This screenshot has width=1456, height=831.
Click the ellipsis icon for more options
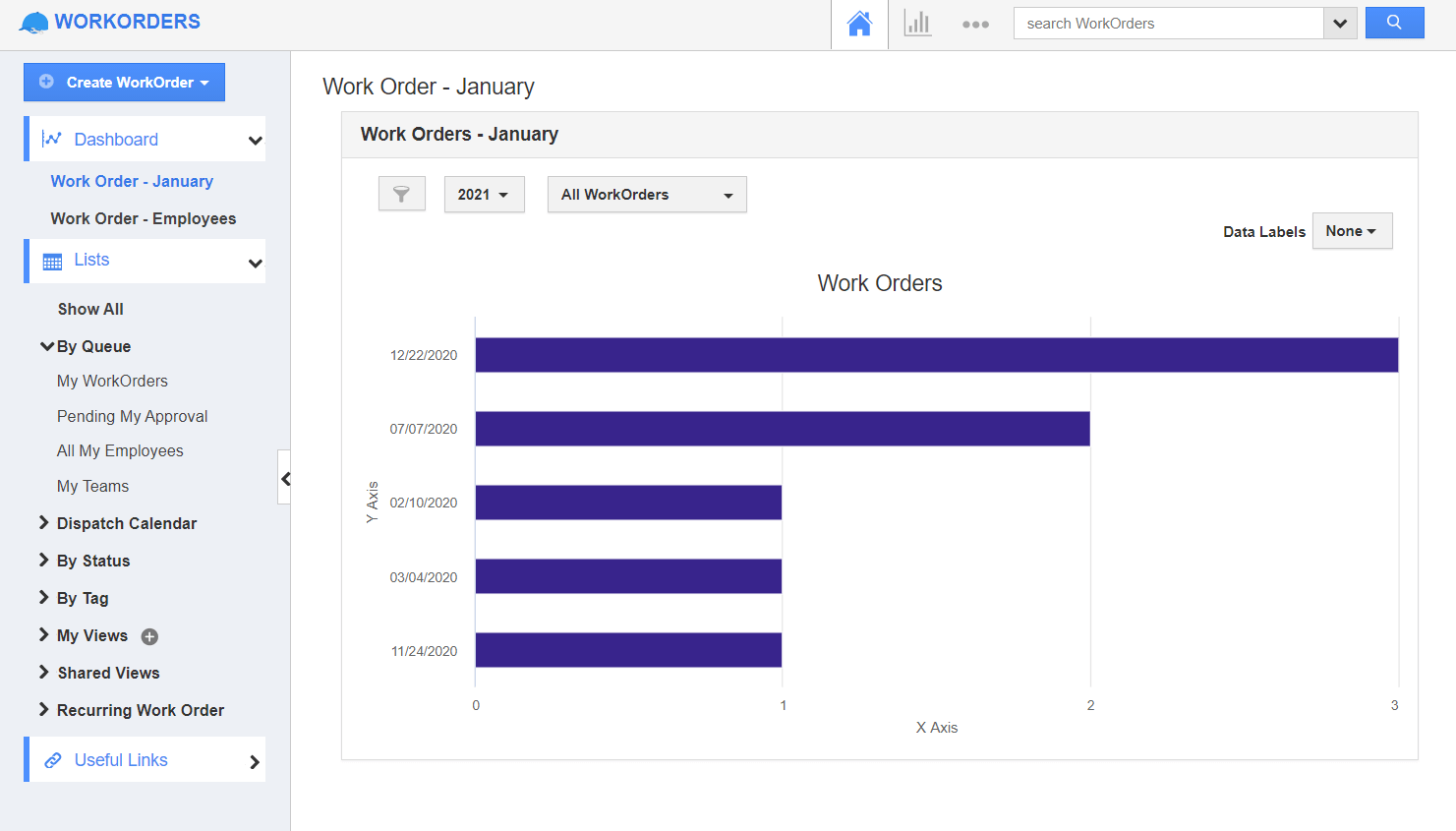pyautogui.click(x=975, y=23)
